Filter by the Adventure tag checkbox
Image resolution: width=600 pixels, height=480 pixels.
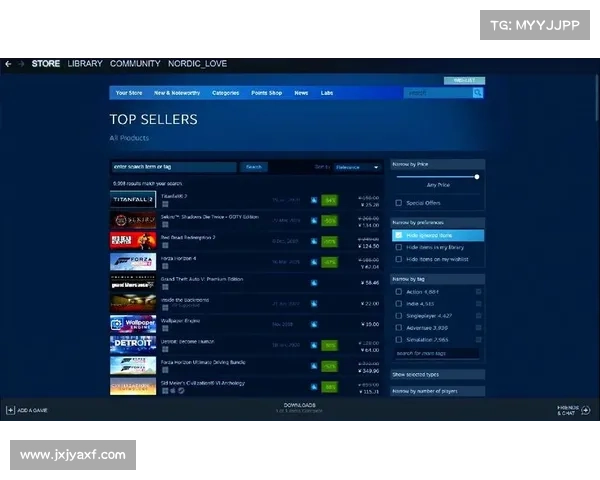tap(399, 328)
